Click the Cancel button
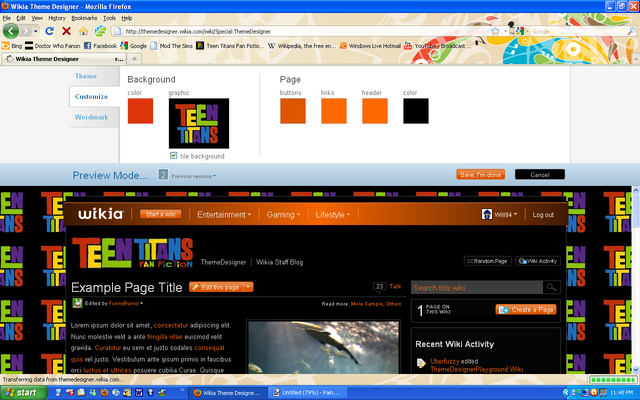The width and height of the screenshot is (640, 400). 540,175
